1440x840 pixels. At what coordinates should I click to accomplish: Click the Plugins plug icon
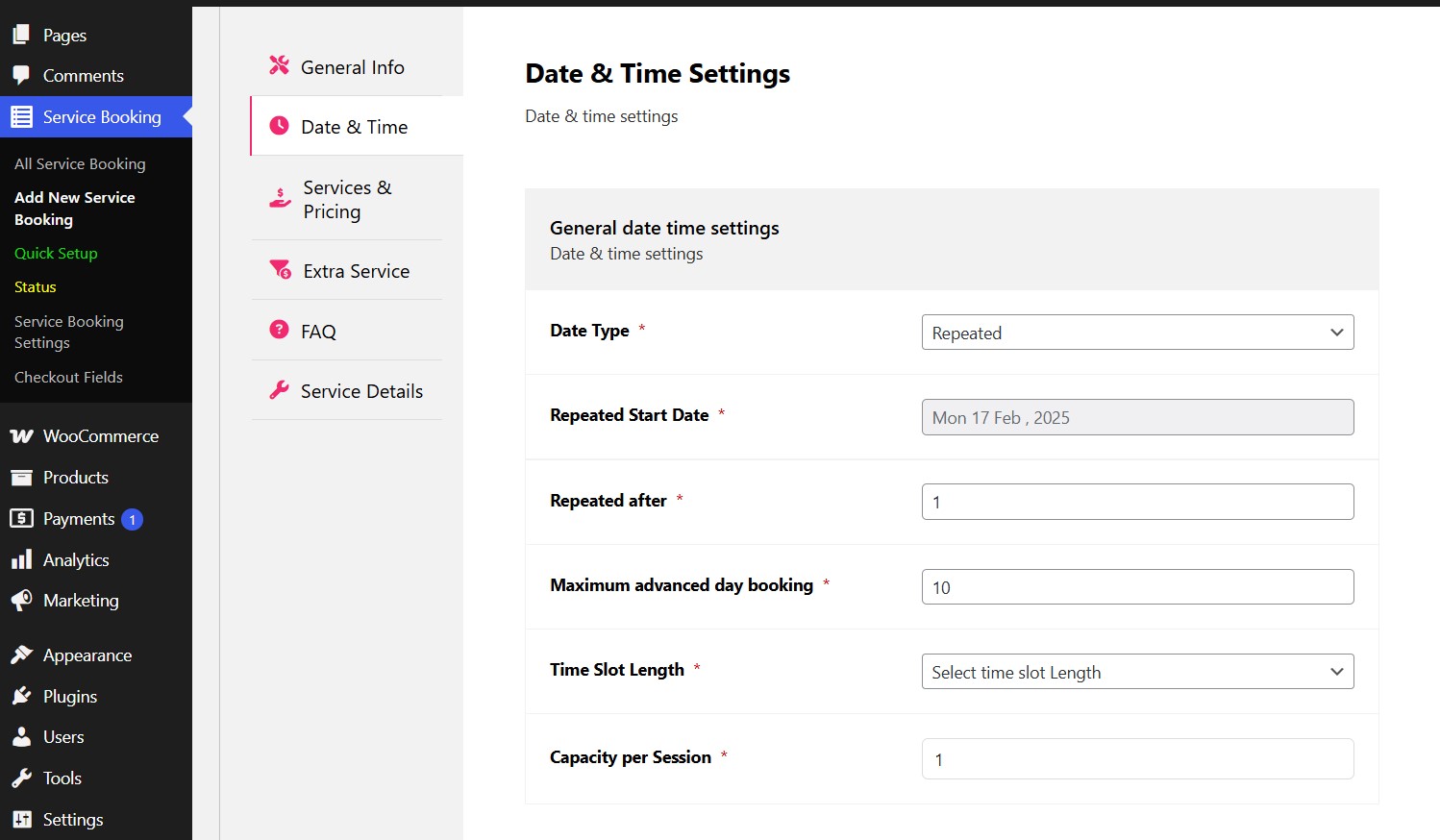tap(21, 696)
